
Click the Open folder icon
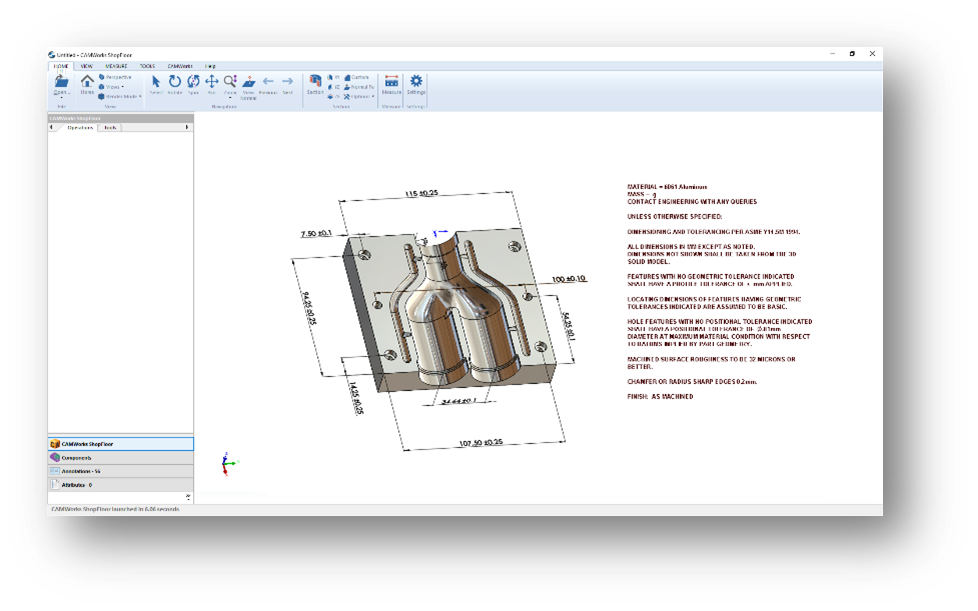pos(61,81)
